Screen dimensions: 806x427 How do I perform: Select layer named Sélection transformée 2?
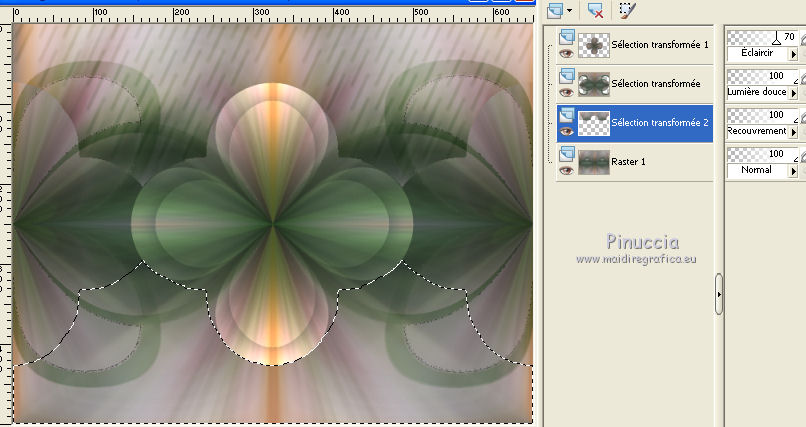pos(660,123)
